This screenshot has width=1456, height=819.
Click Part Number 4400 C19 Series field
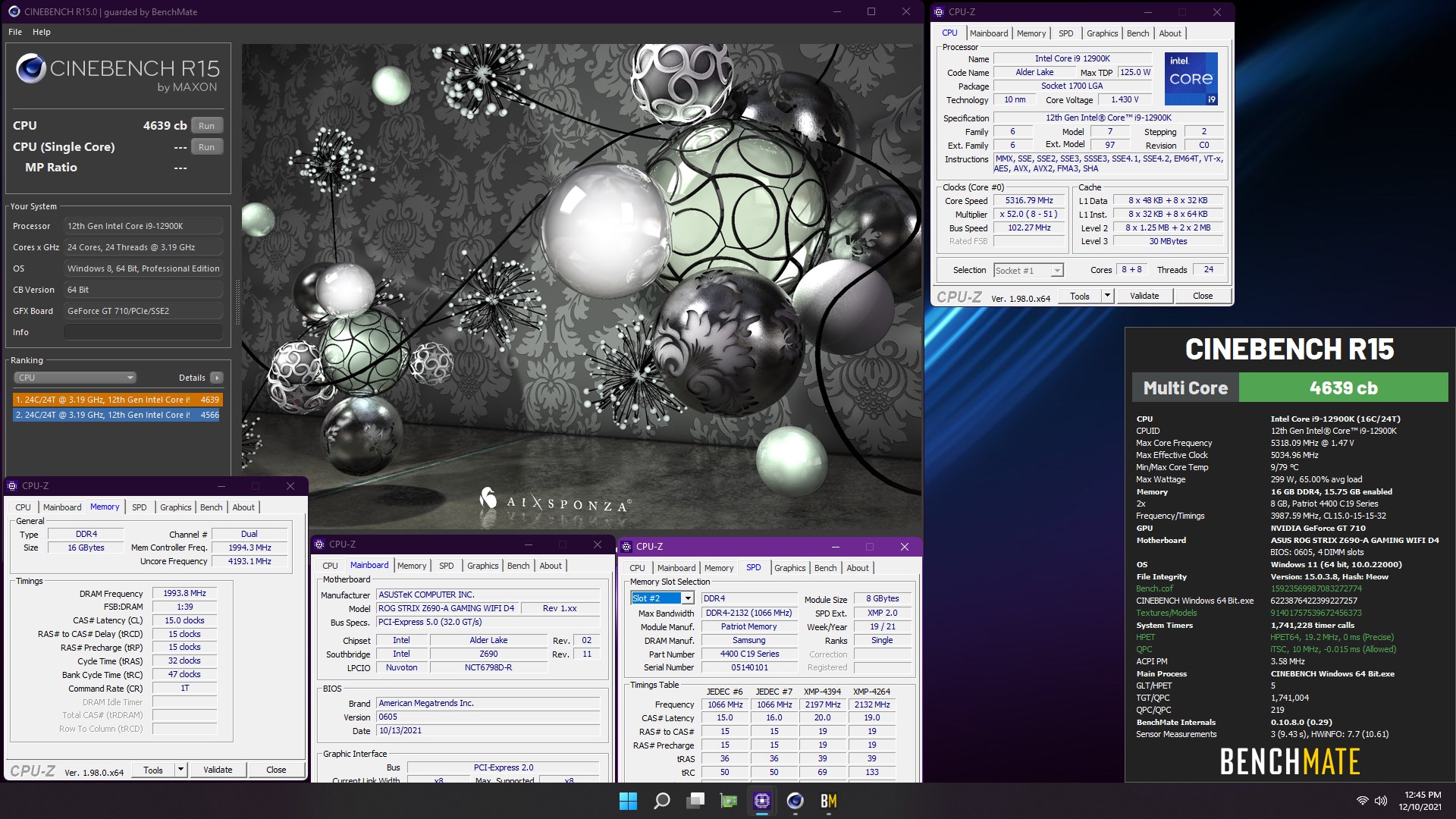point(749,654)
